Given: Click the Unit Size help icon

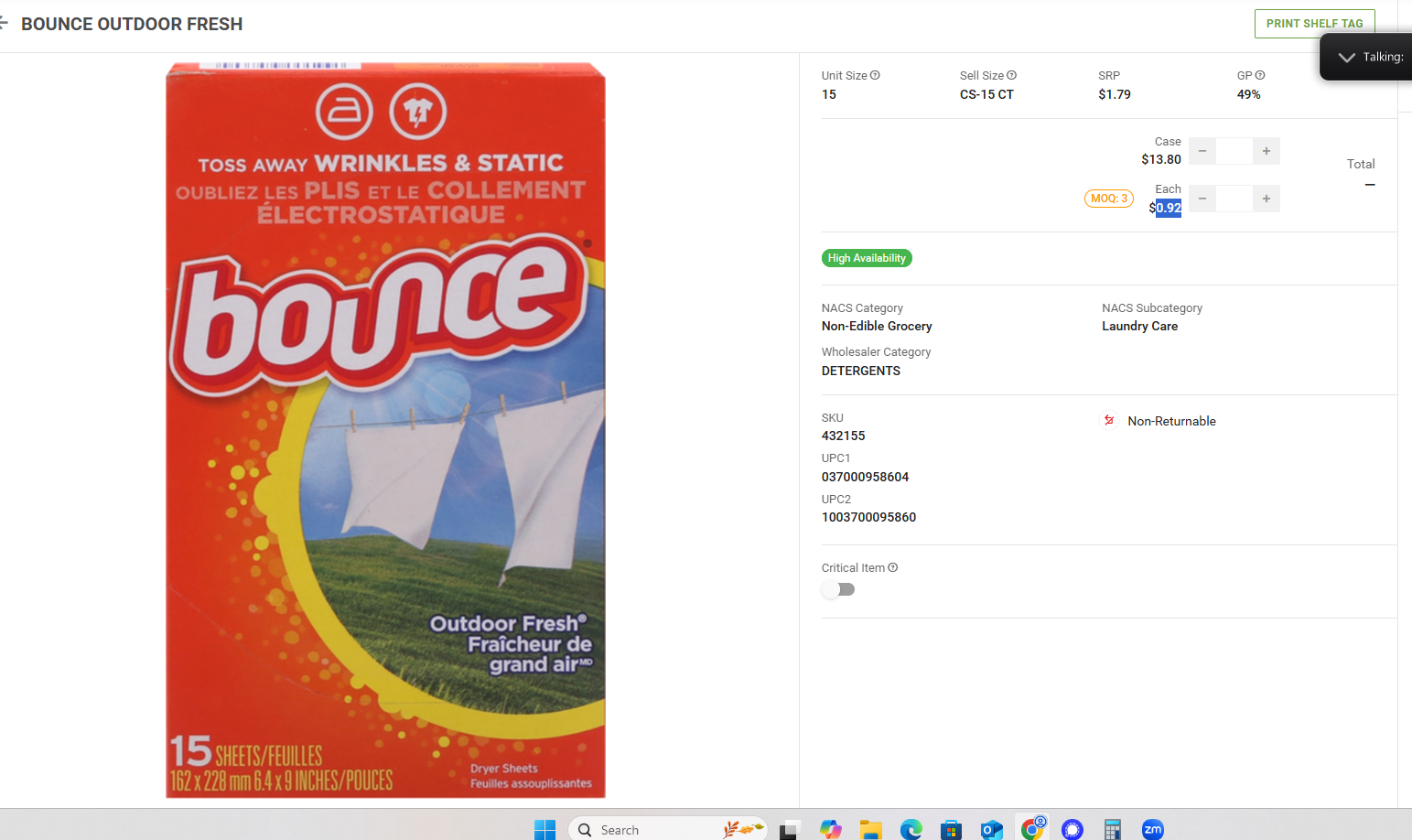Looking at the screenshot, I should pos(875,75).
